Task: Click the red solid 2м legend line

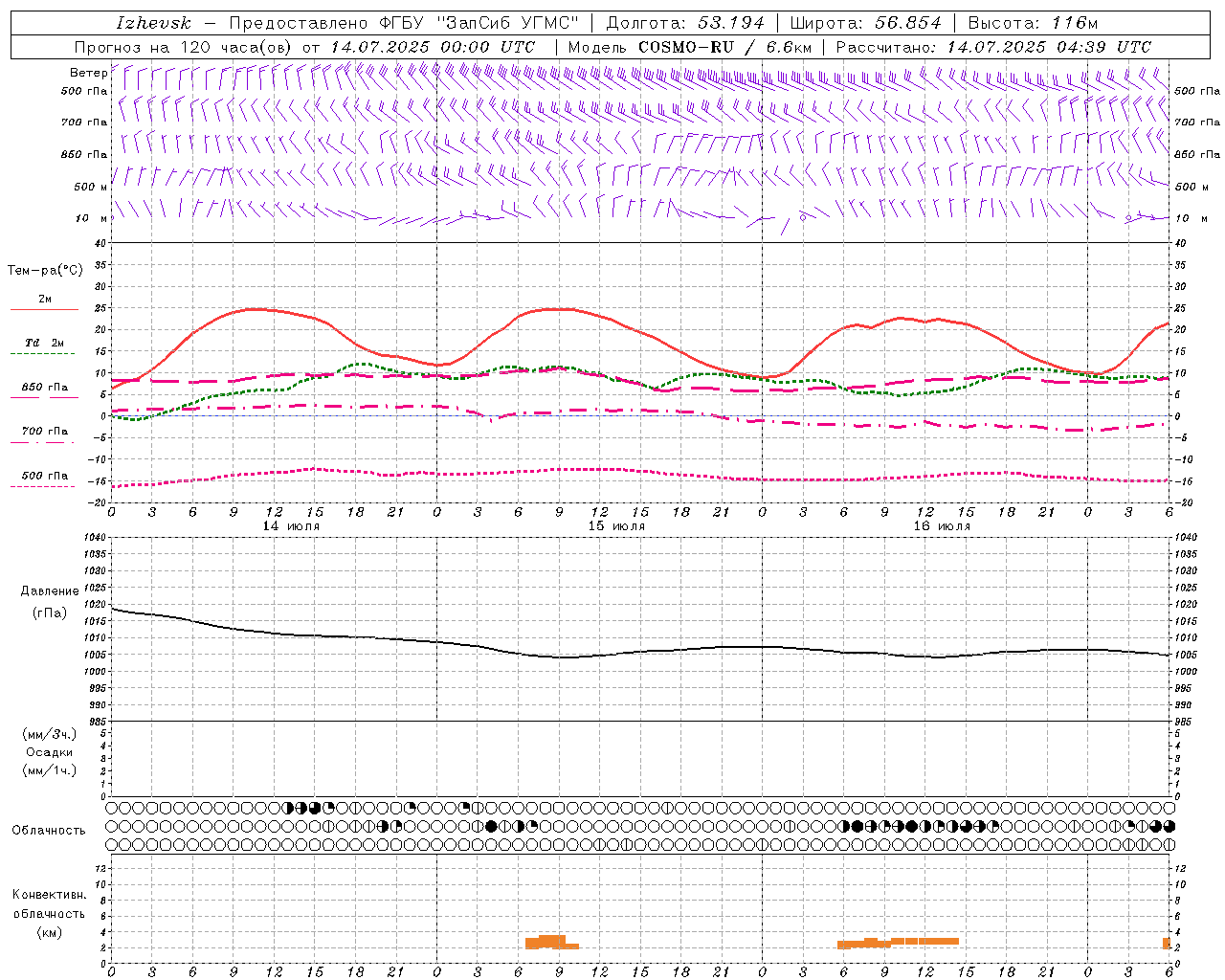Action: (x=44, y=310)
